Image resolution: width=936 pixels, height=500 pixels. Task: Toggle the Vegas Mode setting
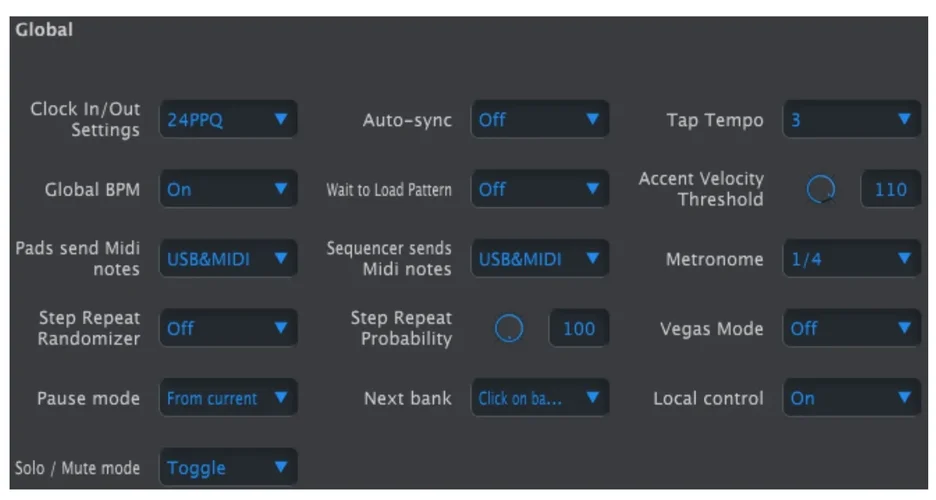851,328
